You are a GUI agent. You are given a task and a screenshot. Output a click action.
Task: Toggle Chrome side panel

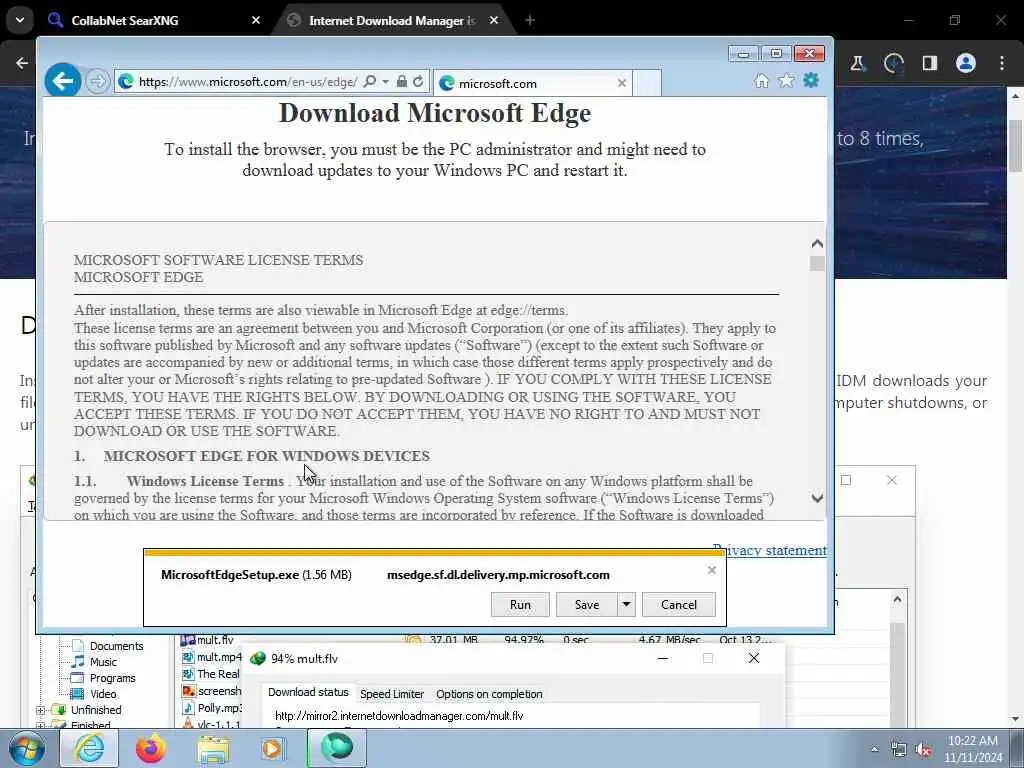click(929, 63)
